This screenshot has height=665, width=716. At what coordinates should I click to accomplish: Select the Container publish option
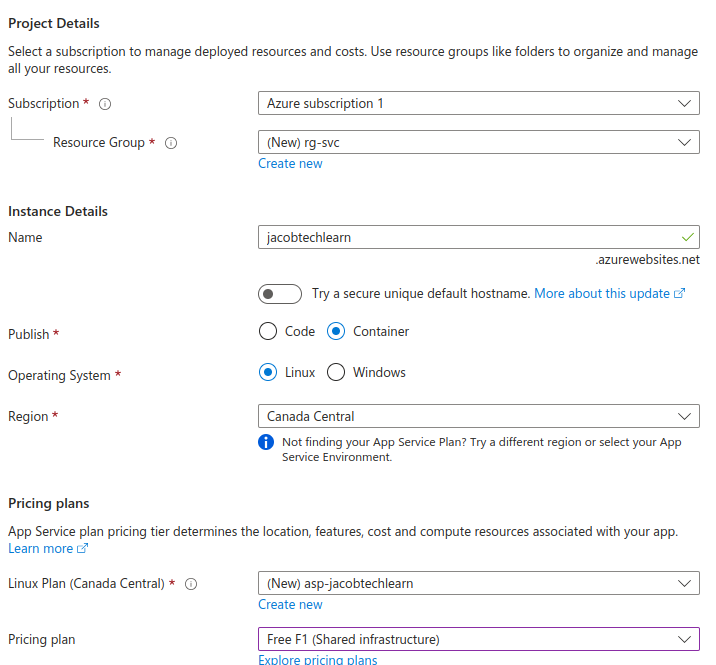click(336, 332)
